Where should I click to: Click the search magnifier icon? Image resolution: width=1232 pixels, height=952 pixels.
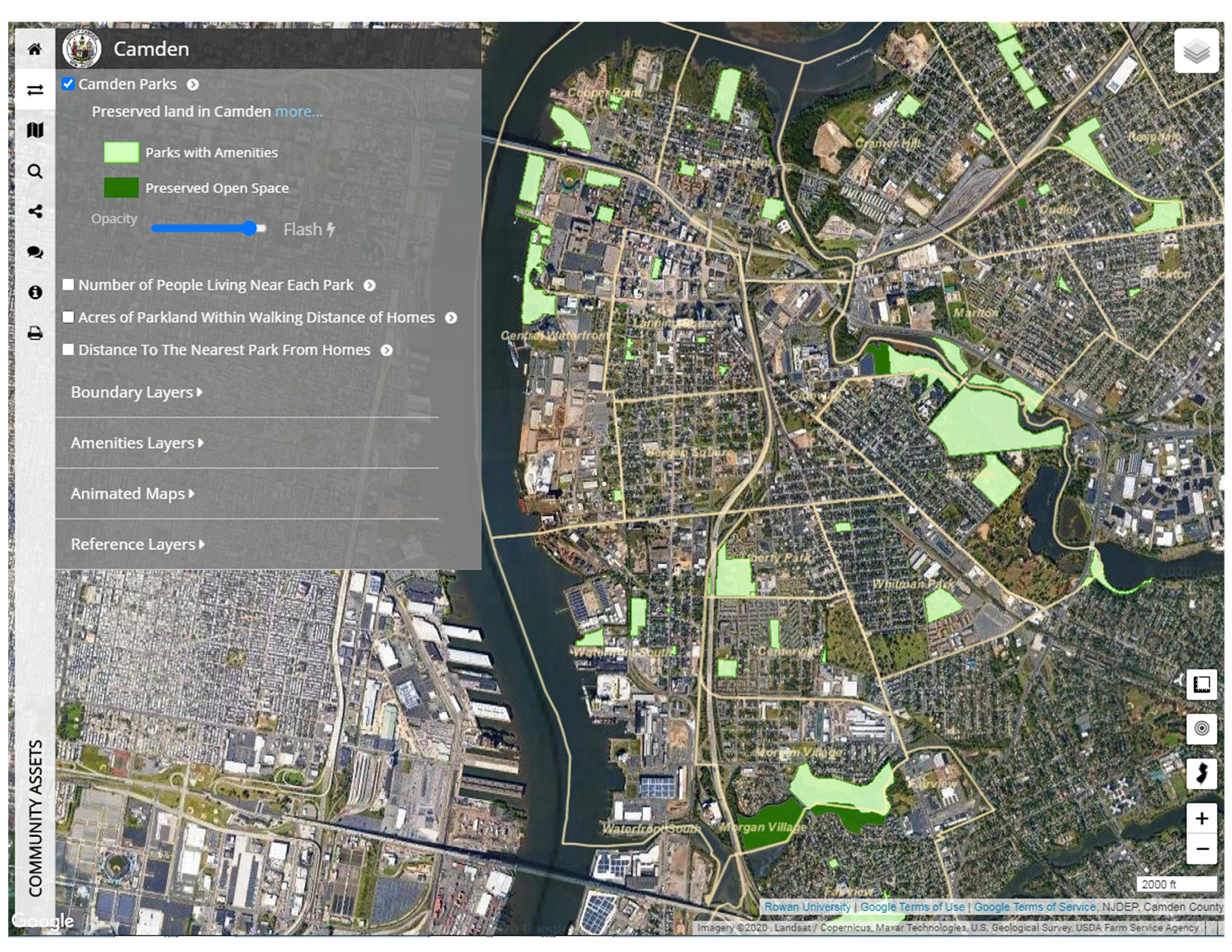pos(34,171)
